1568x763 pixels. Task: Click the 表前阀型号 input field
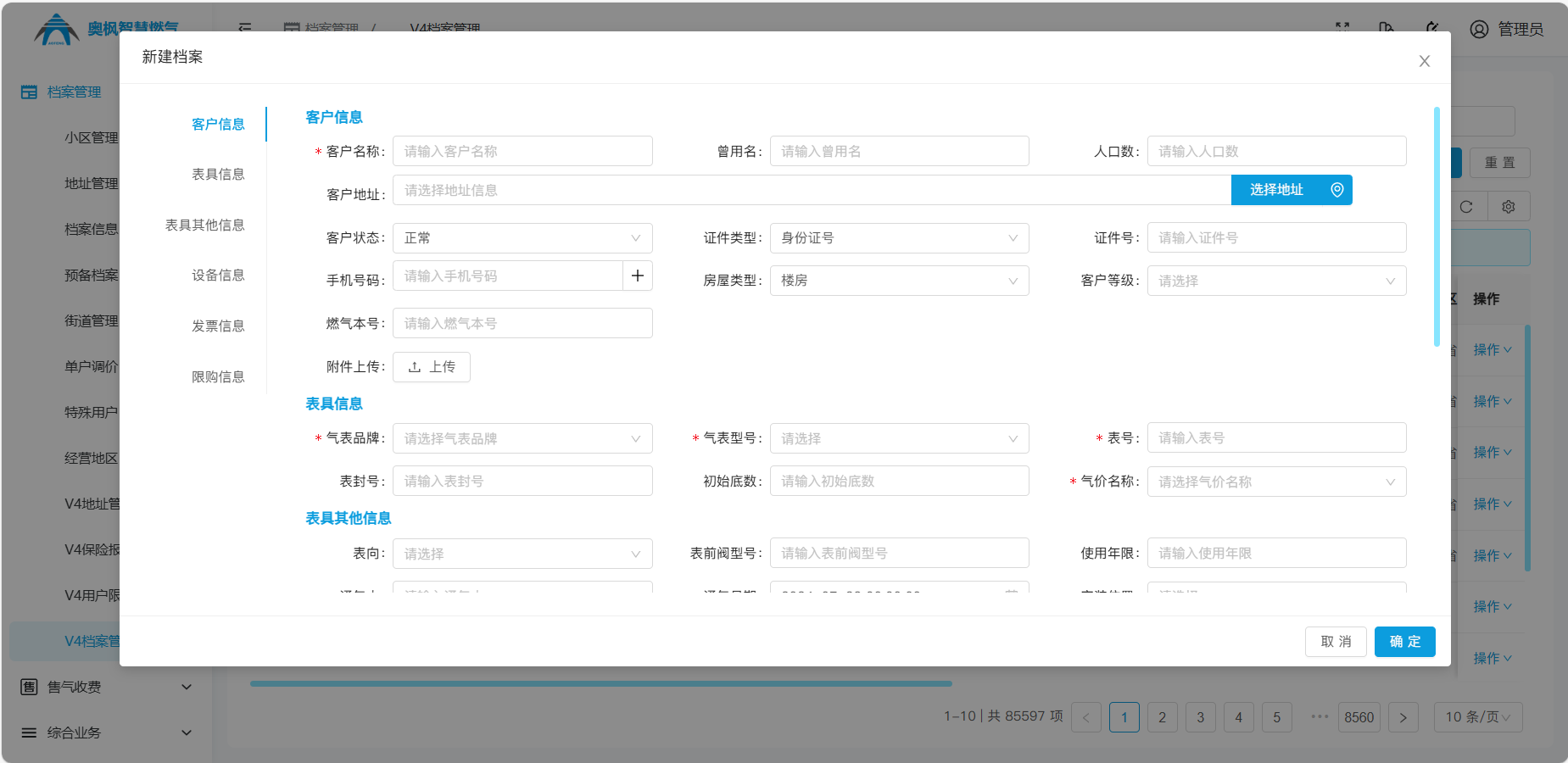pyautogui.click(x=900, y=553)
